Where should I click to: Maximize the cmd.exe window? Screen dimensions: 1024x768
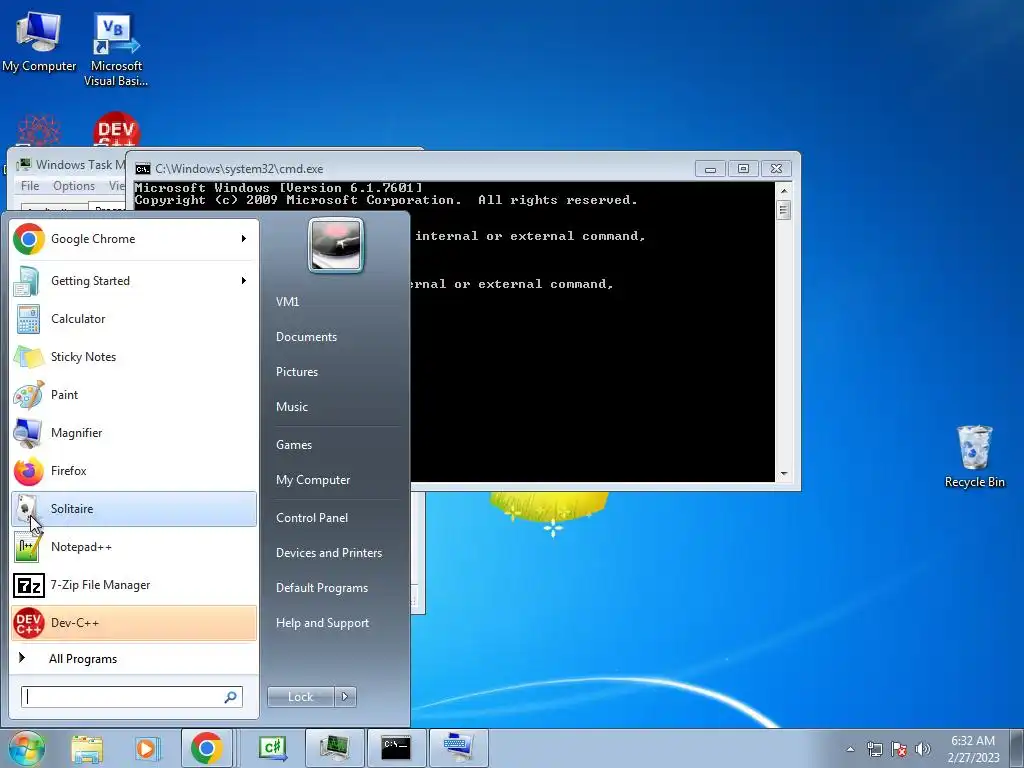coord(743,169)
